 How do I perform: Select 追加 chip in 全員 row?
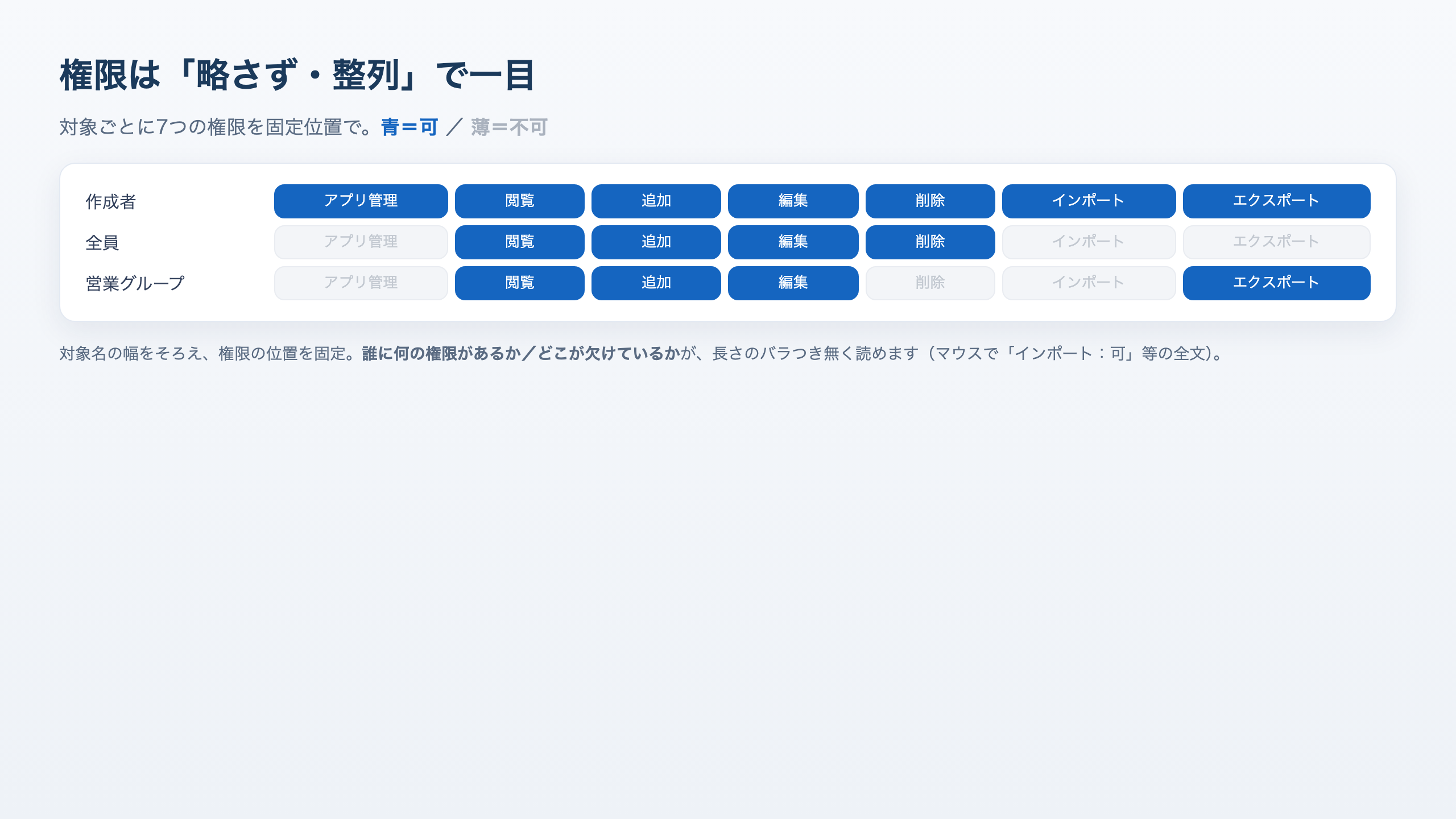[x=656, y=242]
